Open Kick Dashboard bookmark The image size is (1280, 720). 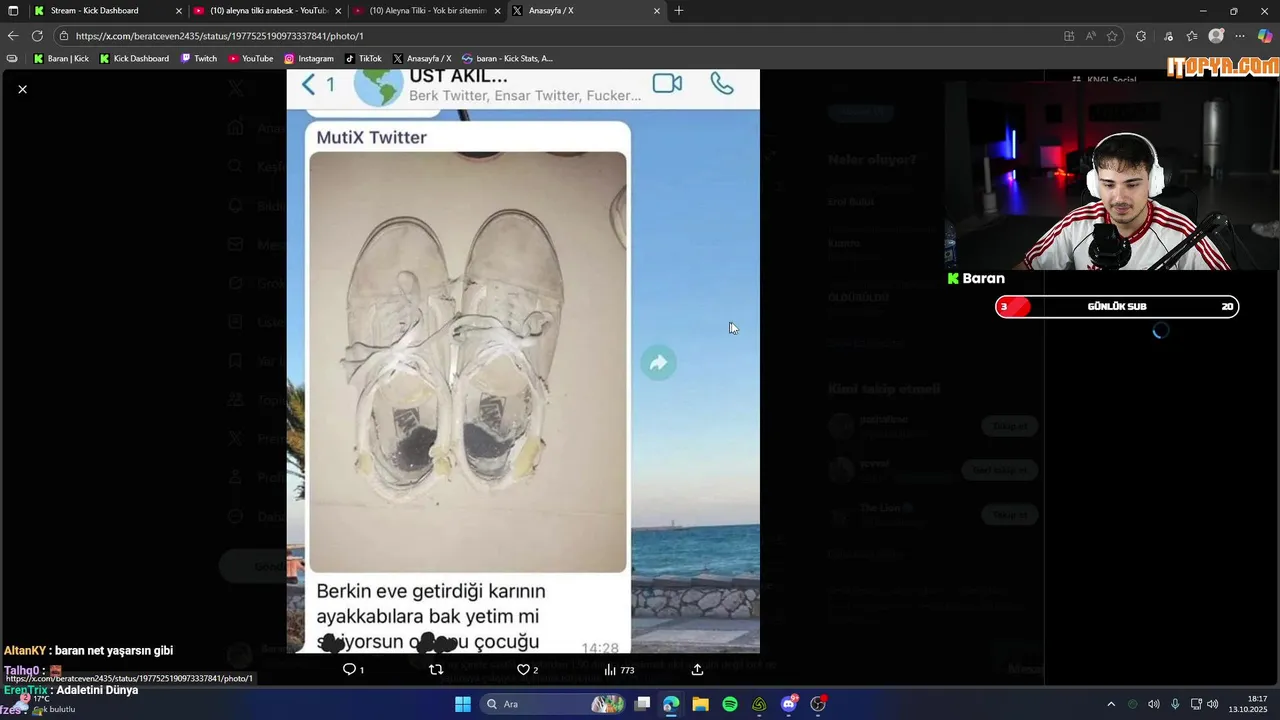(134, 58)
